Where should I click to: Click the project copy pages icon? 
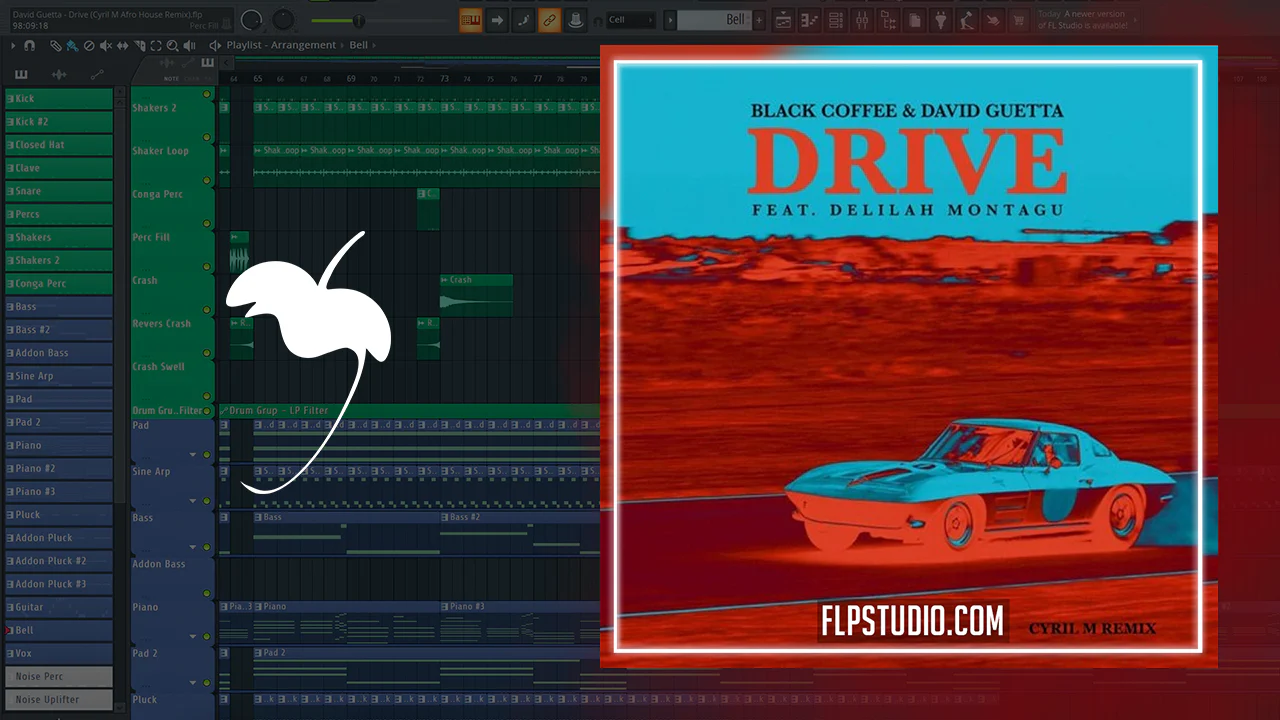tap(915, 20)
